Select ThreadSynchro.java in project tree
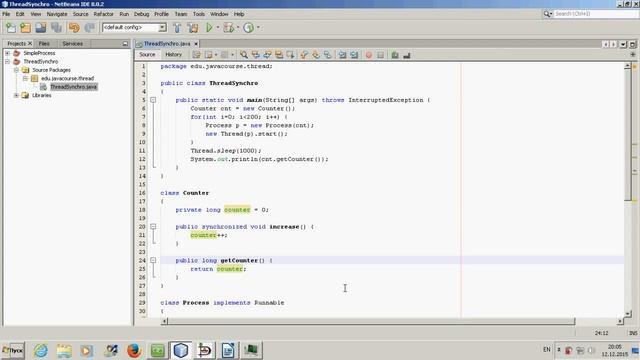The height and width of the screenshot is (360, 640). (73, 87)
